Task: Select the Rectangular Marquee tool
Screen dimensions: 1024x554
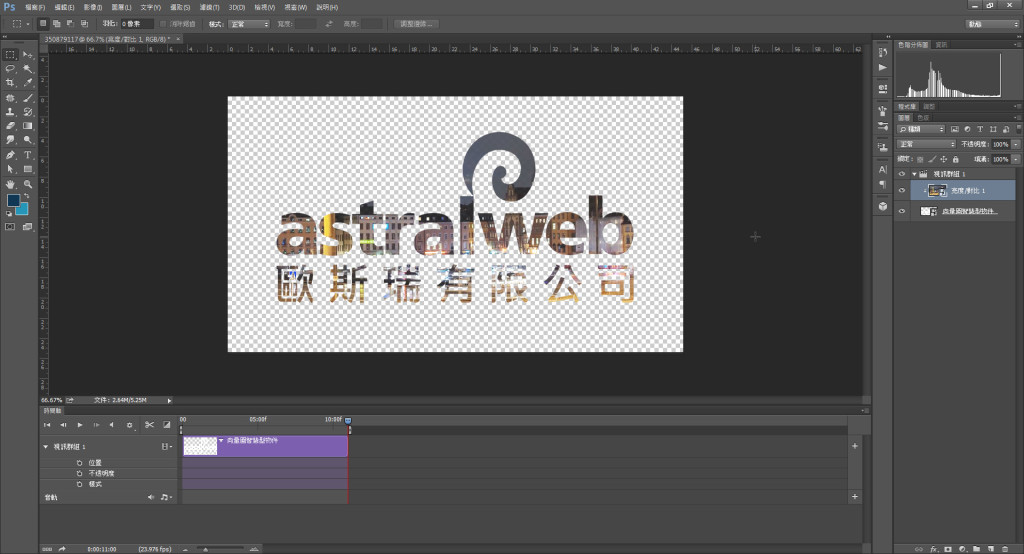Action: tap(10, 54)
